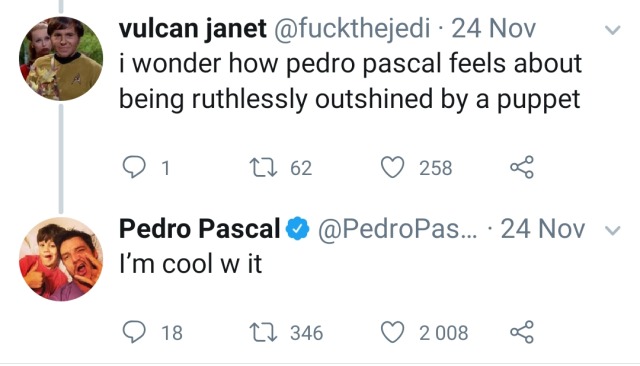This screenshot has height=366, width=640.
Task: Click the Pedro Pascal display name
Action: 200,228
